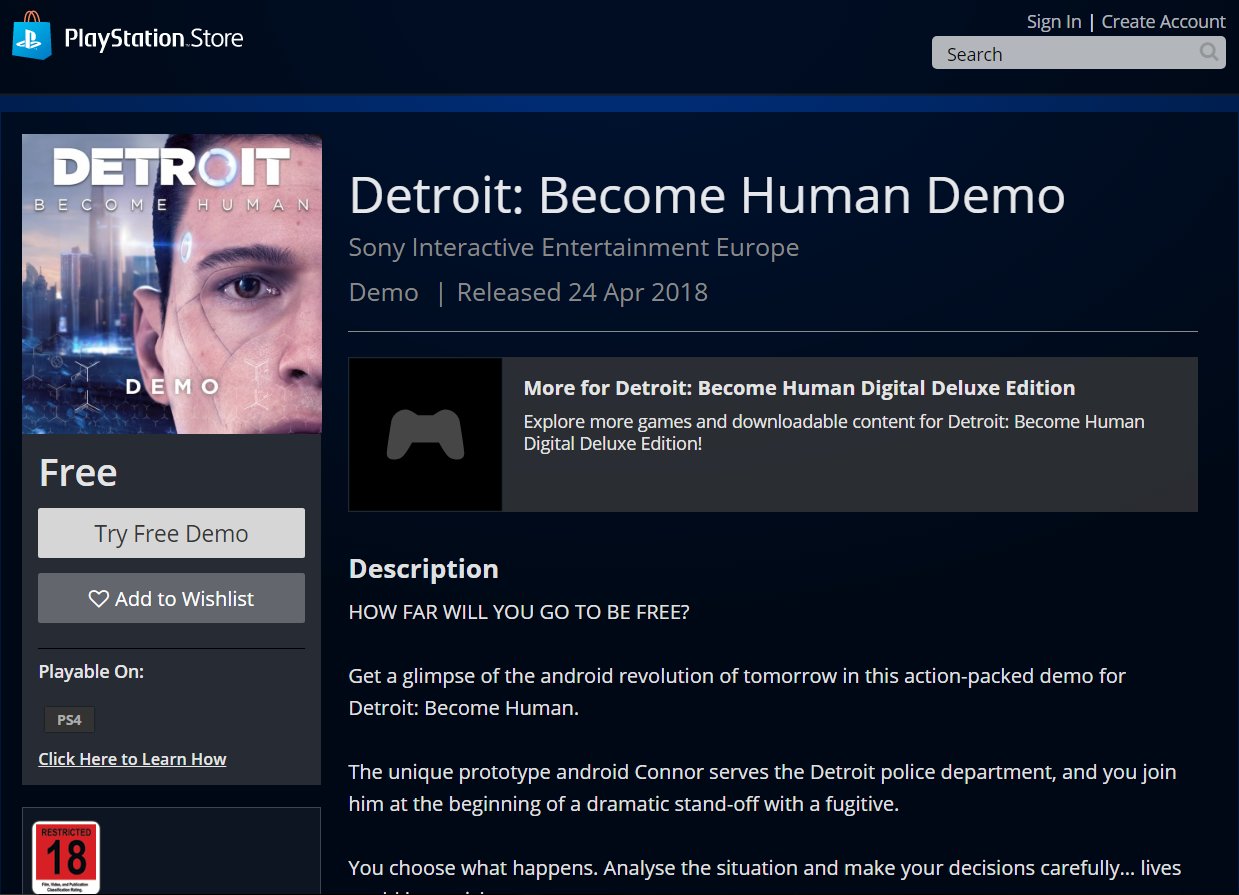The image size is (1239, 895).
Task: Click Try Free Demo
Action: [170, 532]
